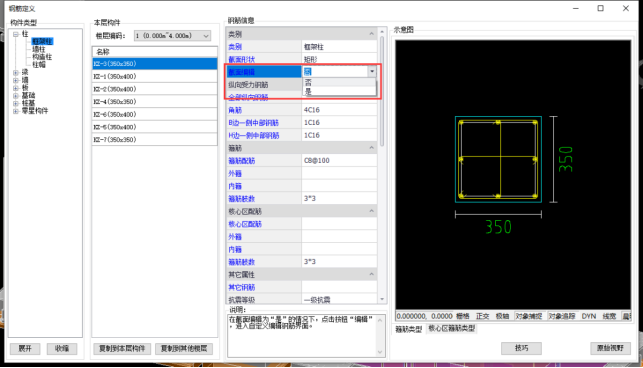Click the 名称 column header
The image size is (643, 368).
155,52
